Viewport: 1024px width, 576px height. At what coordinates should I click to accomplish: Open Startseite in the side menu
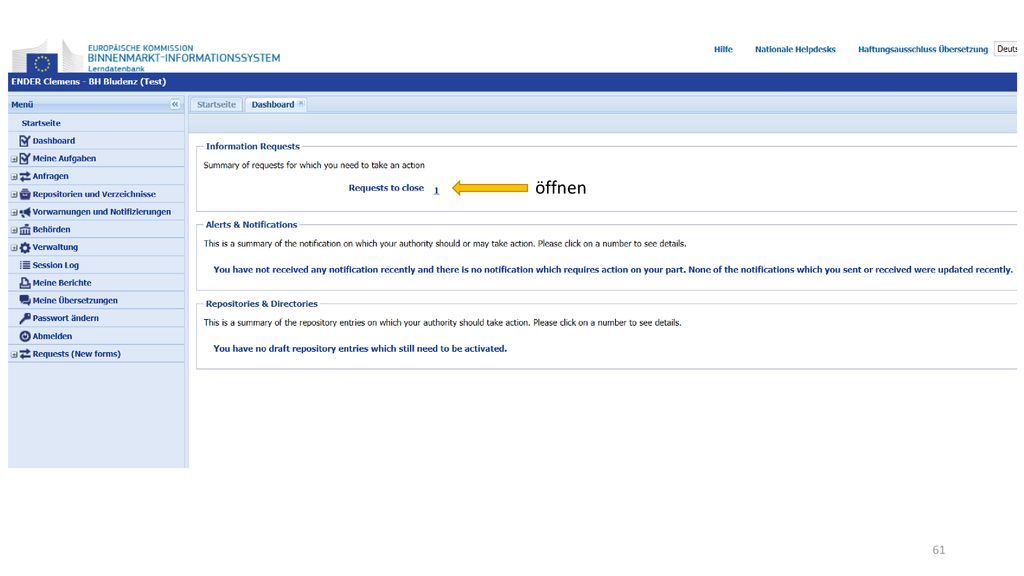point(41,123)
